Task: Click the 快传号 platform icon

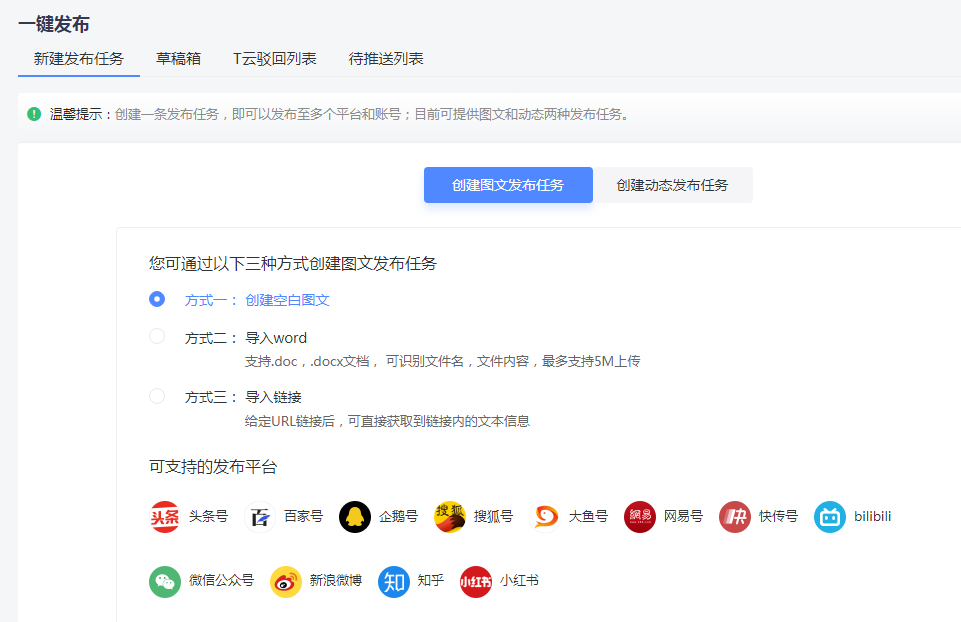Action: coord(735,517)
